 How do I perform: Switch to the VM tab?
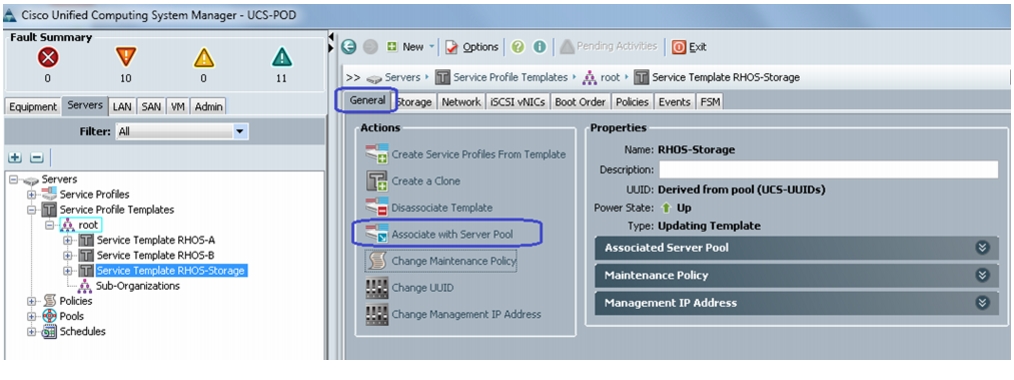(178, 107)
